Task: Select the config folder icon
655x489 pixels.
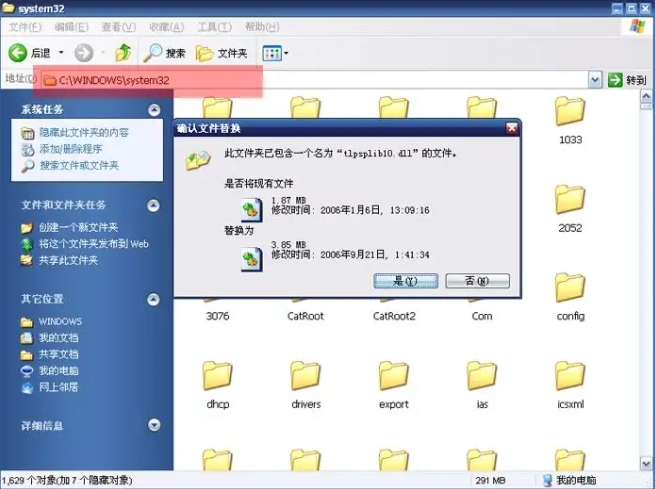Action: pyautogui.click(x=570, y=288)
